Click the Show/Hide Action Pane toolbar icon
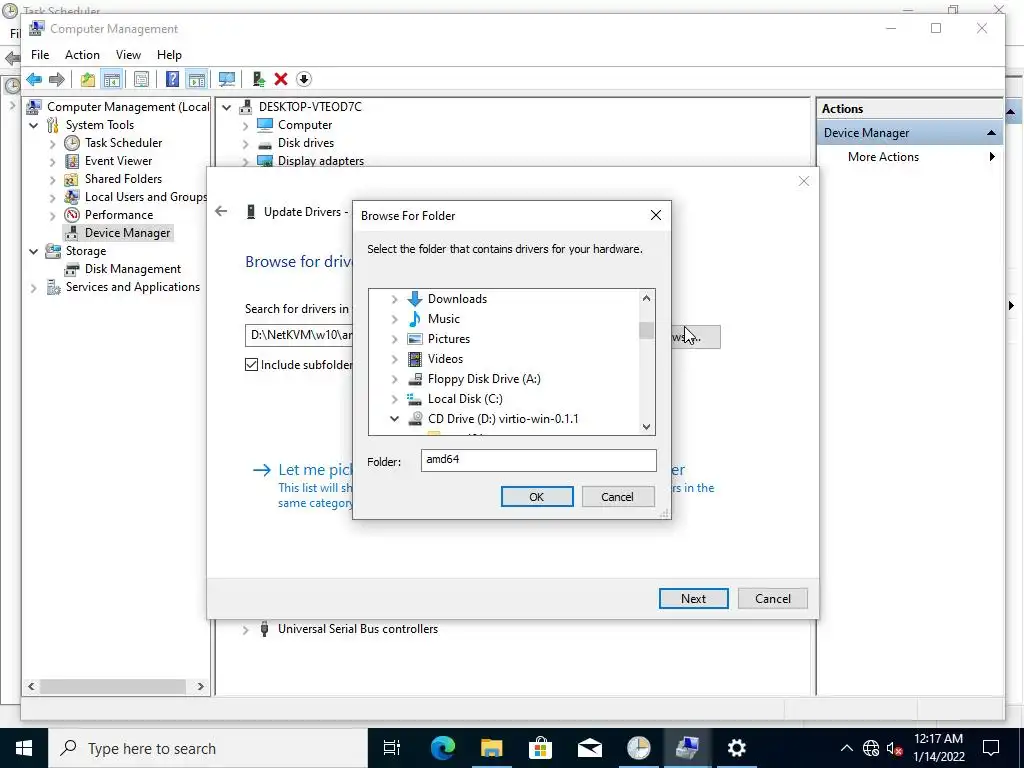The image size is (1024, 768). click(x=197, y=80)
